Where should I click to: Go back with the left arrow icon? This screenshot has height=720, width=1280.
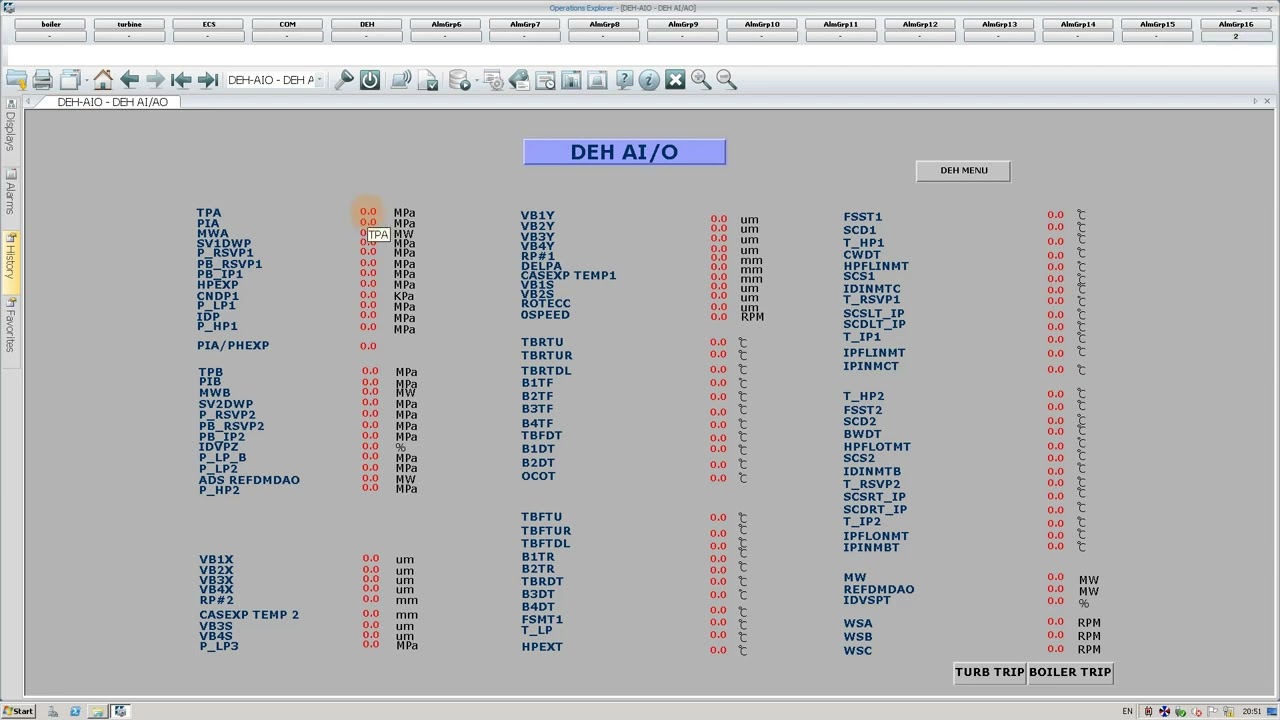[x=129, y=80]
